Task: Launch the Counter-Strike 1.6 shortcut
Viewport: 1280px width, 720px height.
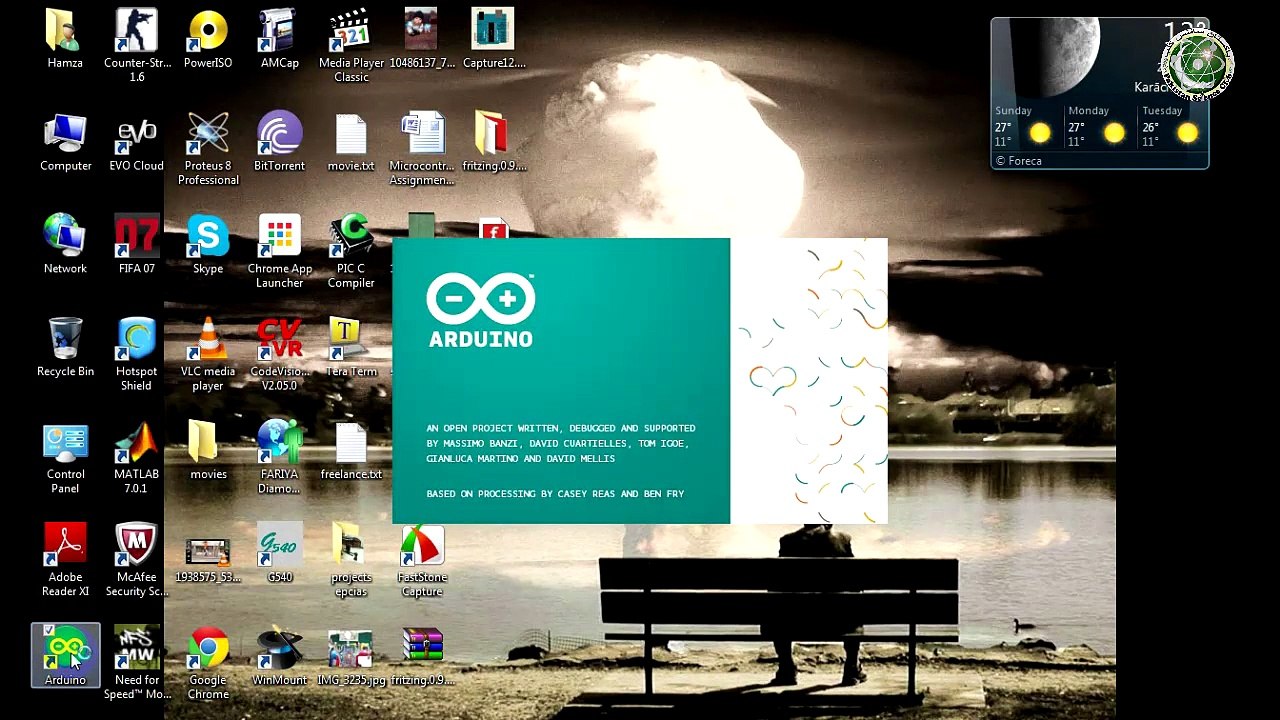Action: pyautogui.click(x=137, y=45)
